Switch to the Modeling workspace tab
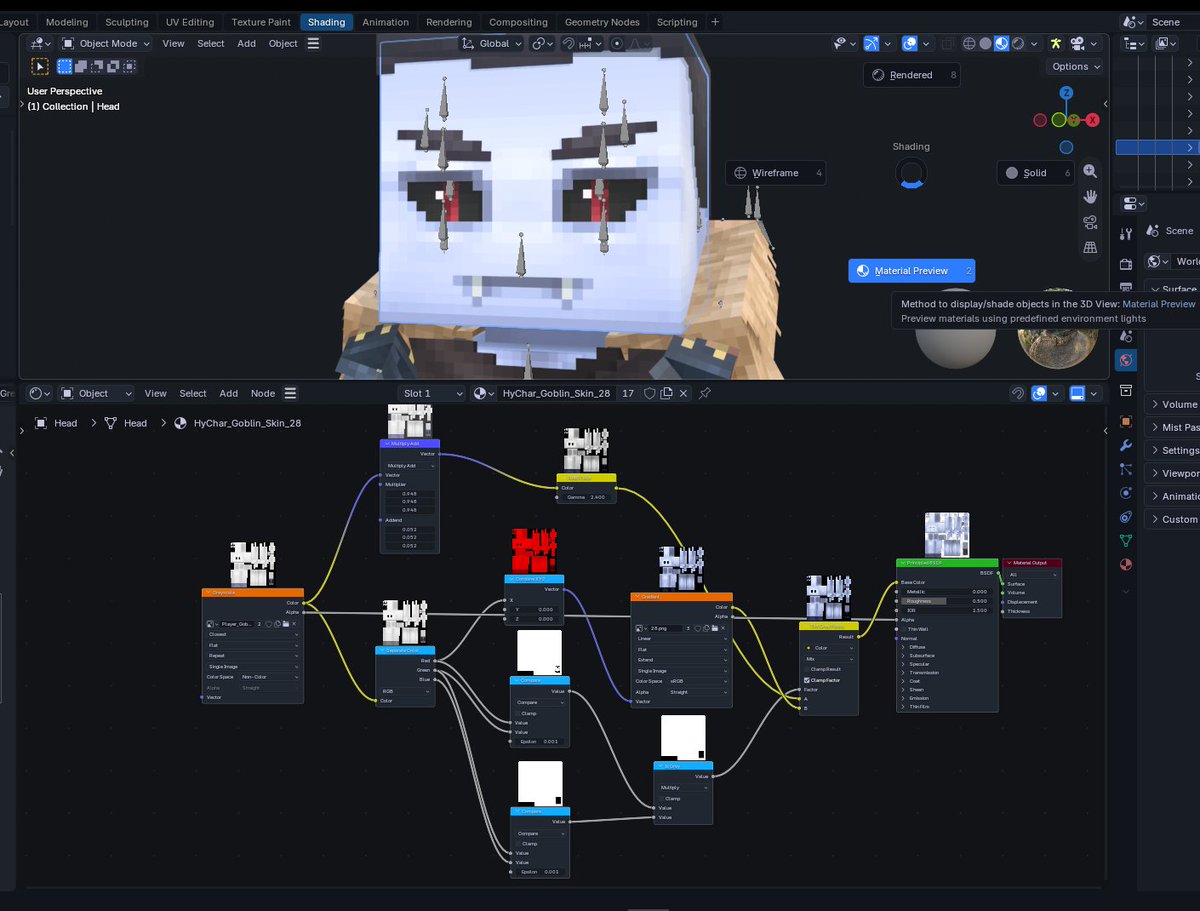Image resolution: width=1200 pixels, height=911 pixels. coord(67,22)
